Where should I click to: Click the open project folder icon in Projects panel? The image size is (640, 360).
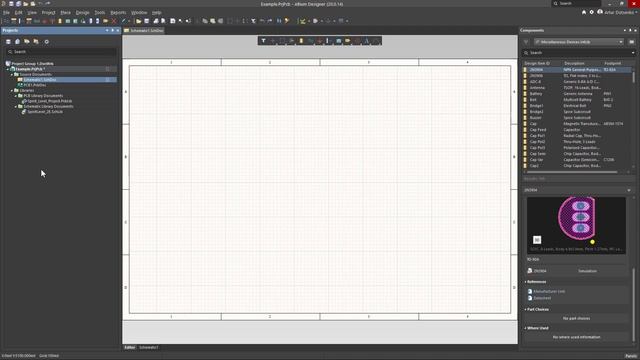coord(27,42)
